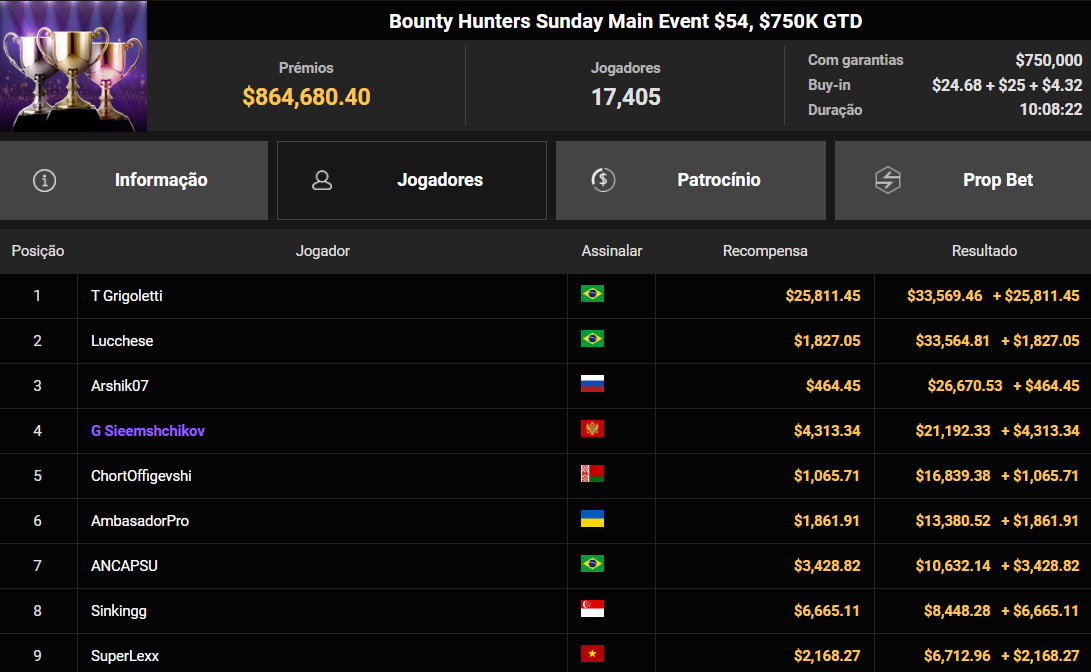The image size is (1091, 672).
Task: Click bounty $25,811.45 in Recompensa column
Action: (823, 296)
